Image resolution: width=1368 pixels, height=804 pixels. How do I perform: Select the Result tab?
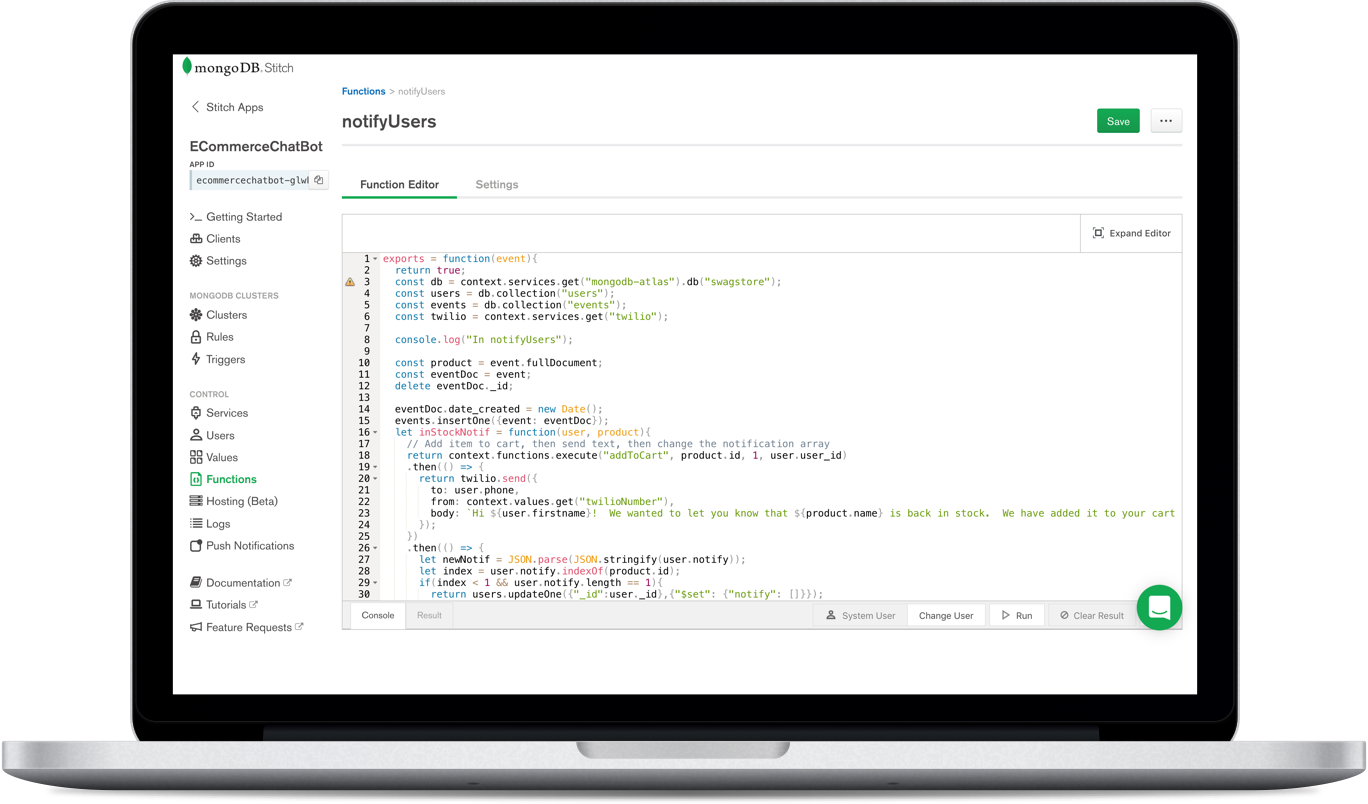(429, 615)
